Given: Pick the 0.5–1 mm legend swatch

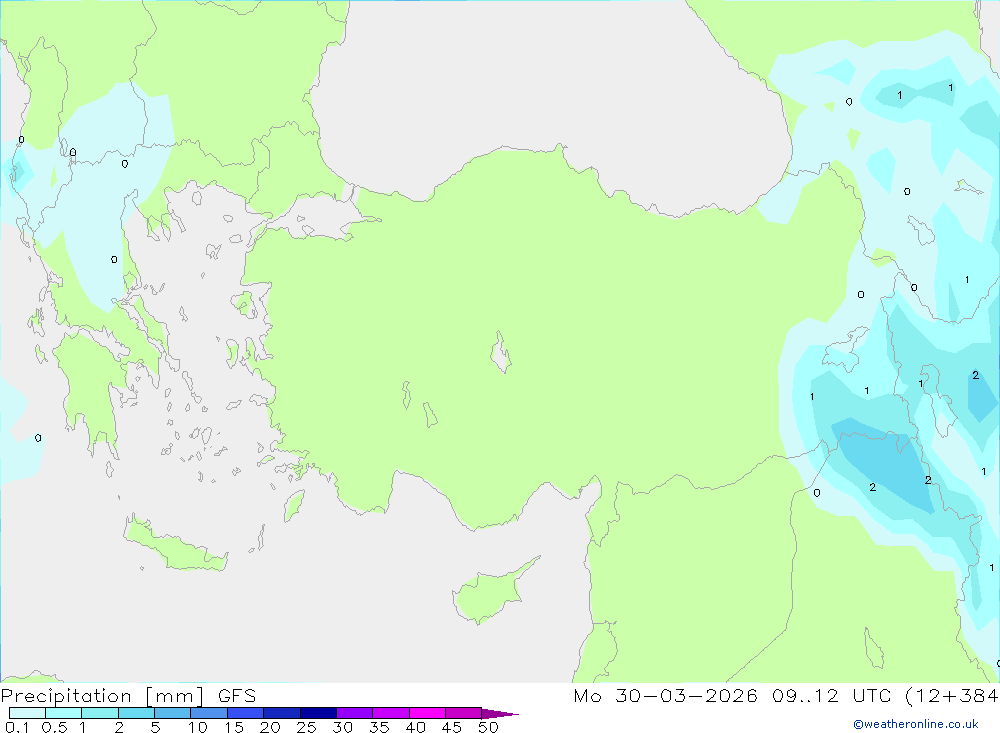Looking at the screenshot, I should click(x=63, y=713).
